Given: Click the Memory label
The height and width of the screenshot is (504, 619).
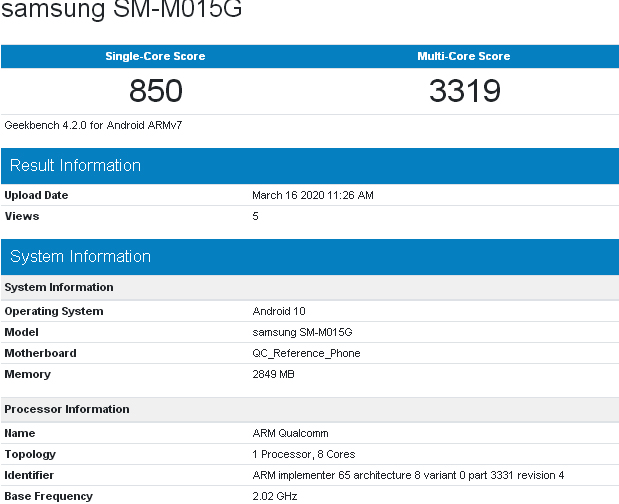Looking at the screenshot, I should click(x=28, y=374).
